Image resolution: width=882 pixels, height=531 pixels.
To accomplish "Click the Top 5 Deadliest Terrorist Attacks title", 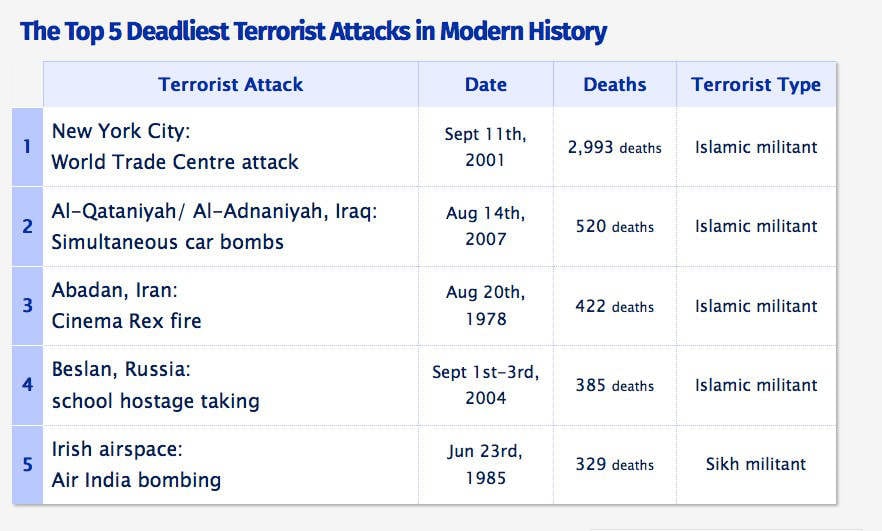I will coord(313,32).
